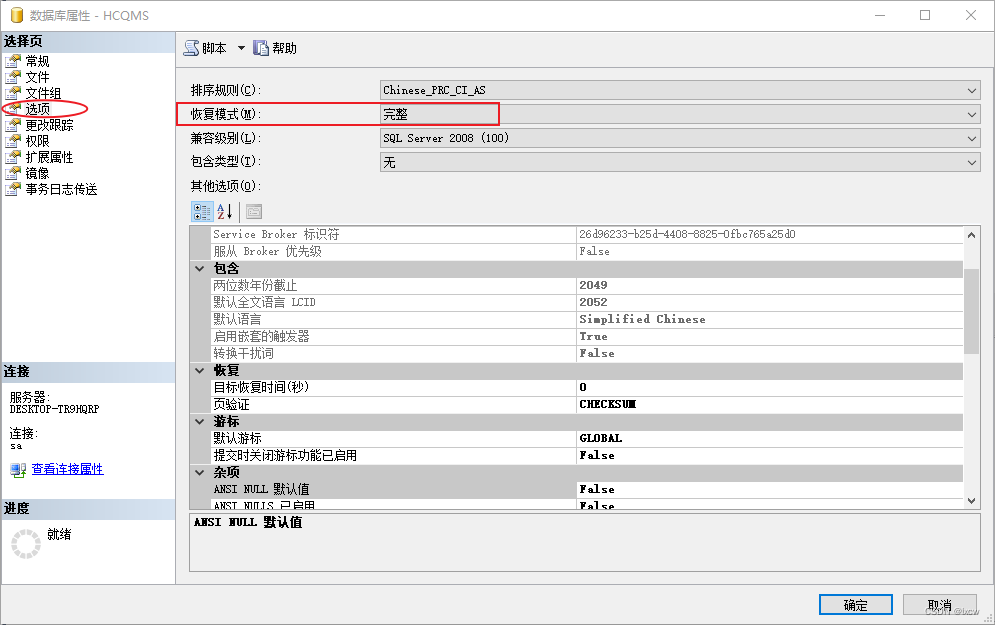Click the 镜像 page icon
The width and height of the screenshot is (995, 625).
(13, 173)
